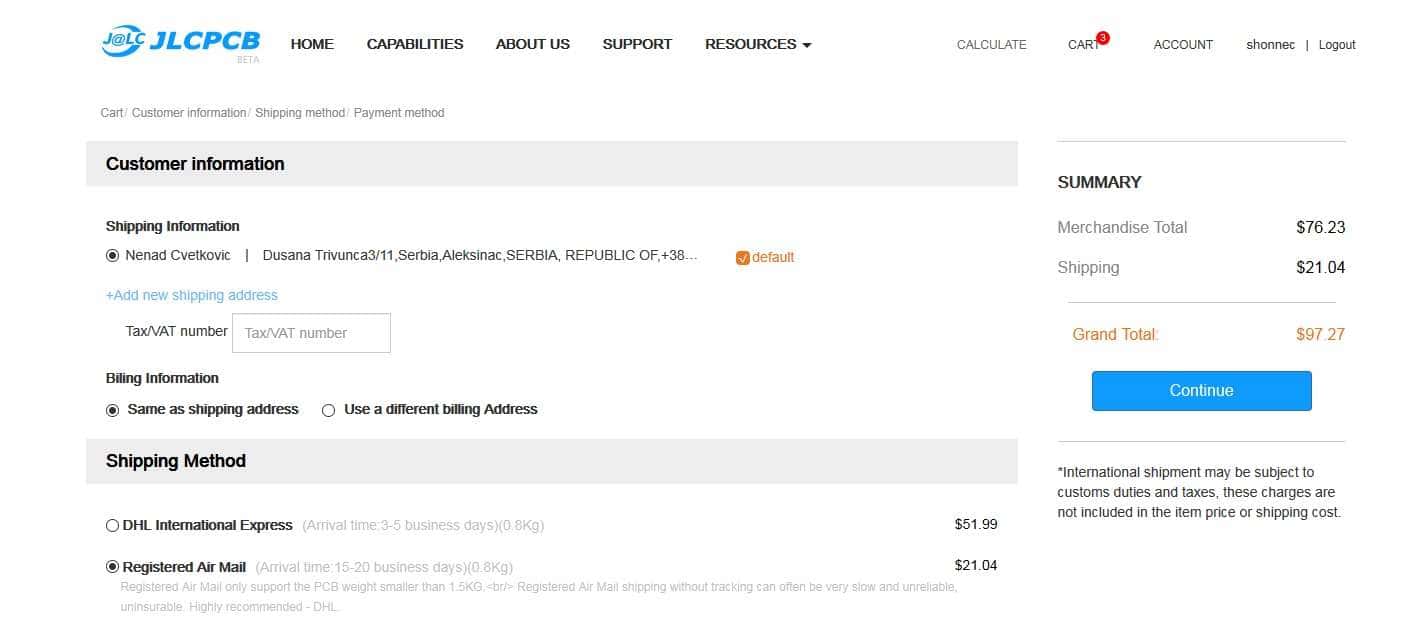1417x636 pixels.
Task: Focus the Tax/VAT number input field
Action: 311,333
